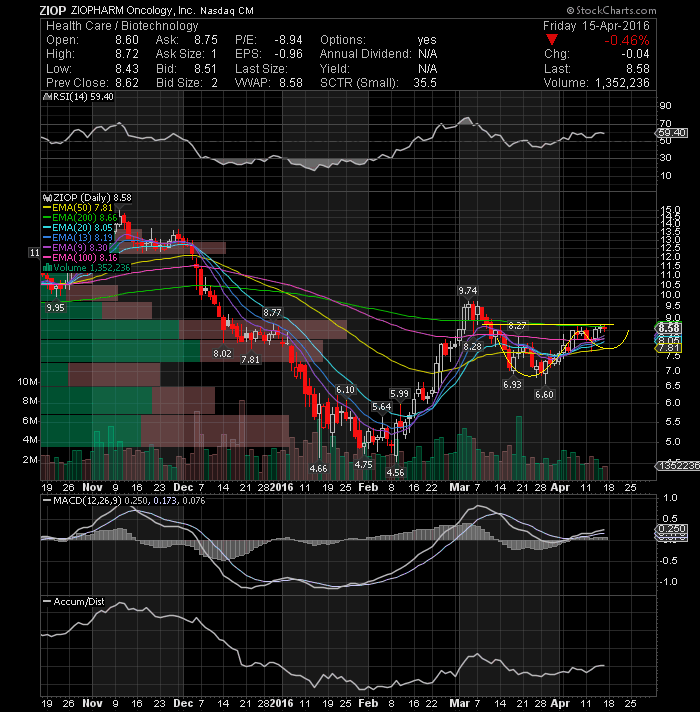The image size is (700, 712).
Task: Click the candlestick icon beside ZIOP (Daily)
Action: (47, 198)
